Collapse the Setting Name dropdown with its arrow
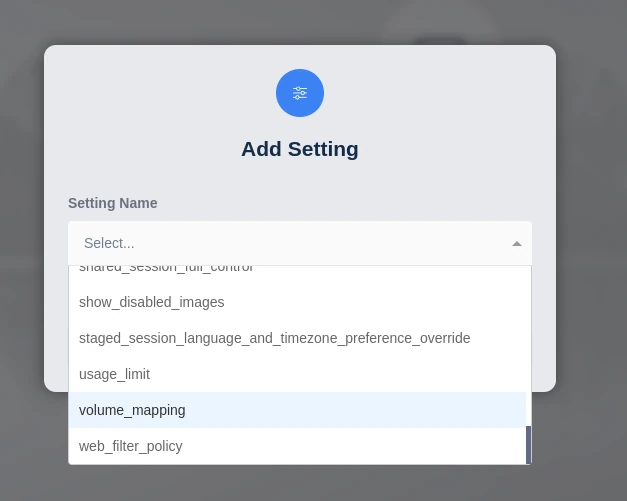The height and width of the screenshot is (501, 627). click(516, 243)
